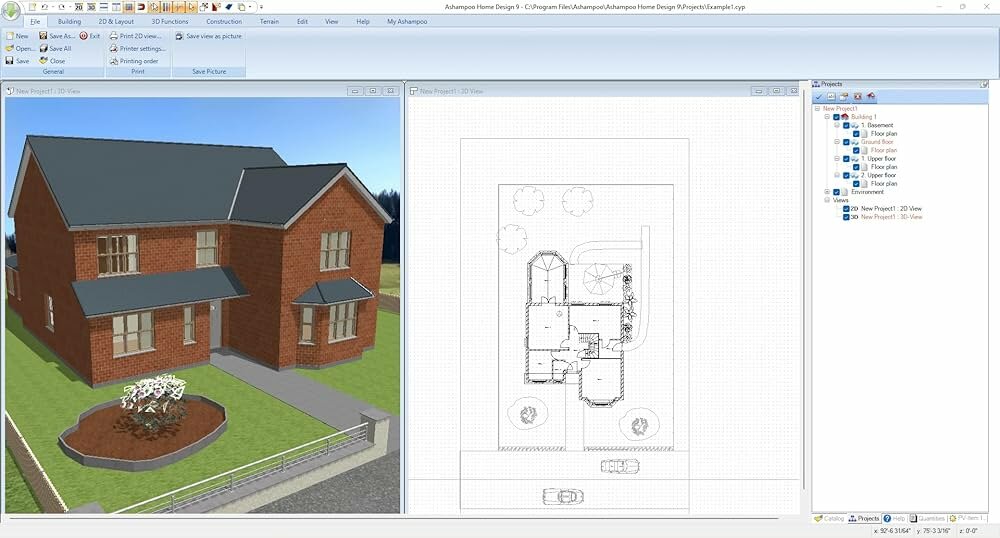Click the Save All icon
1000x538 pixels.
click(43, 48)
